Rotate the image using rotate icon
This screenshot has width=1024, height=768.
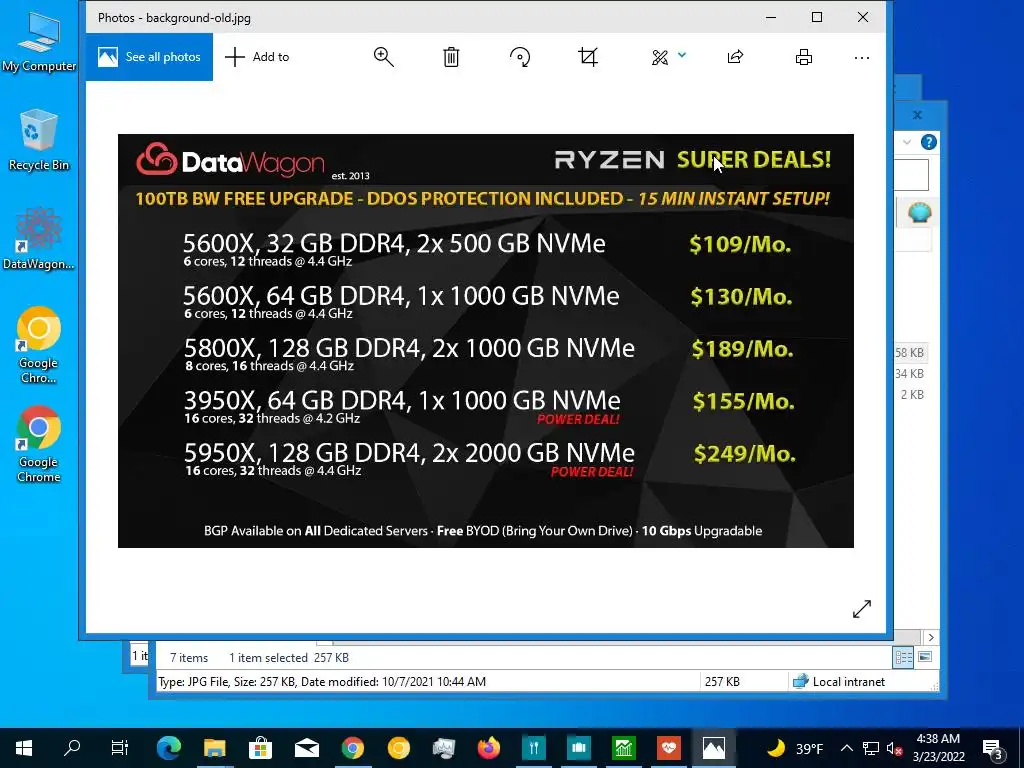(x=520, y=57)
